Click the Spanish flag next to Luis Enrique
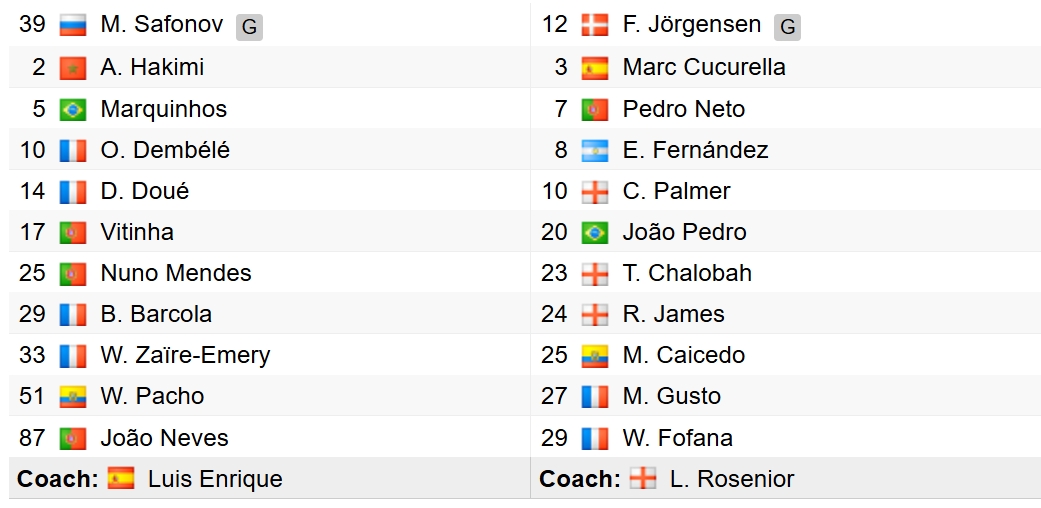The width and height of the screenshot is (1041, 508). [x=121, y=479]
